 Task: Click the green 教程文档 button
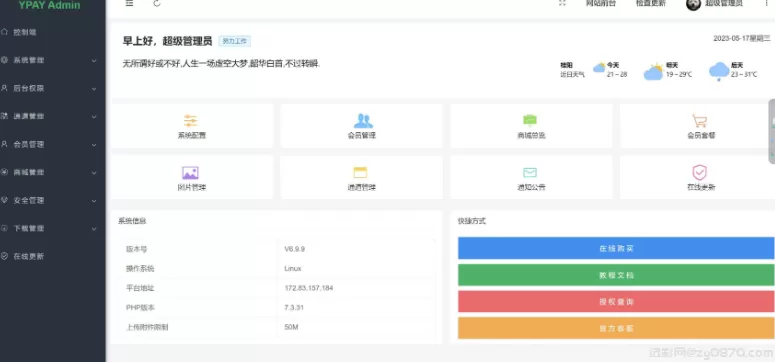tap(616, 275)
